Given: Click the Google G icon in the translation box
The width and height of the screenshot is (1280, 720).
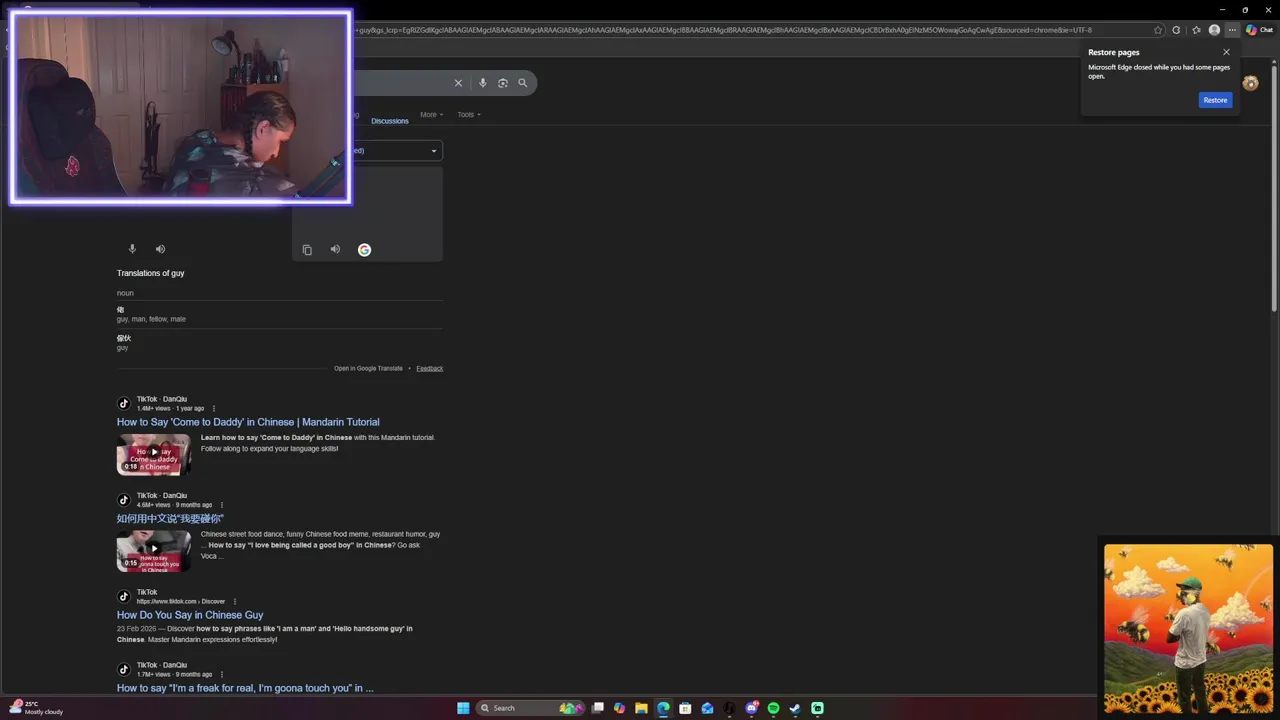Looking at the screenshot, I should tap(364, 250).
